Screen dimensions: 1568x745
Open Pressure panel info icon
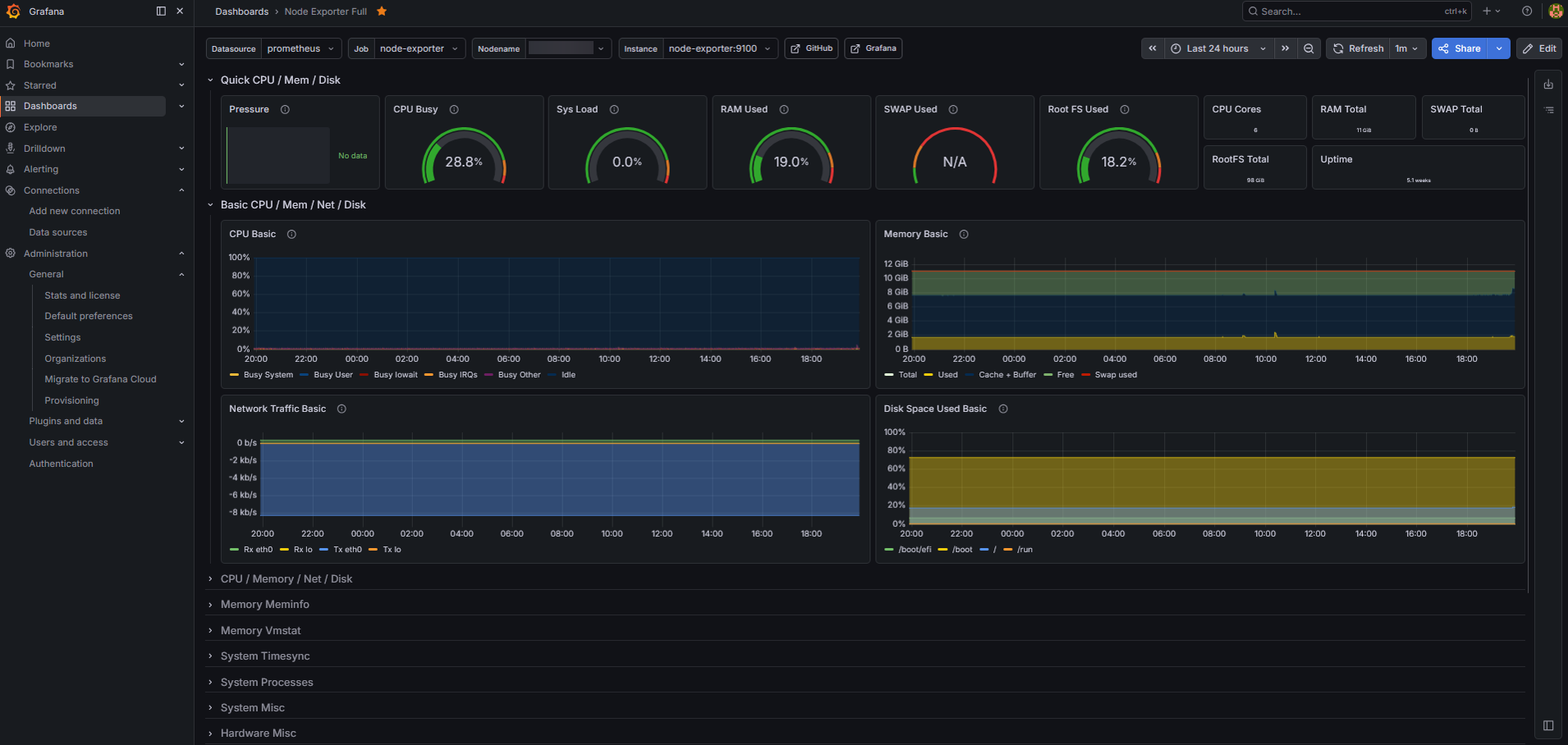point(285,110)
